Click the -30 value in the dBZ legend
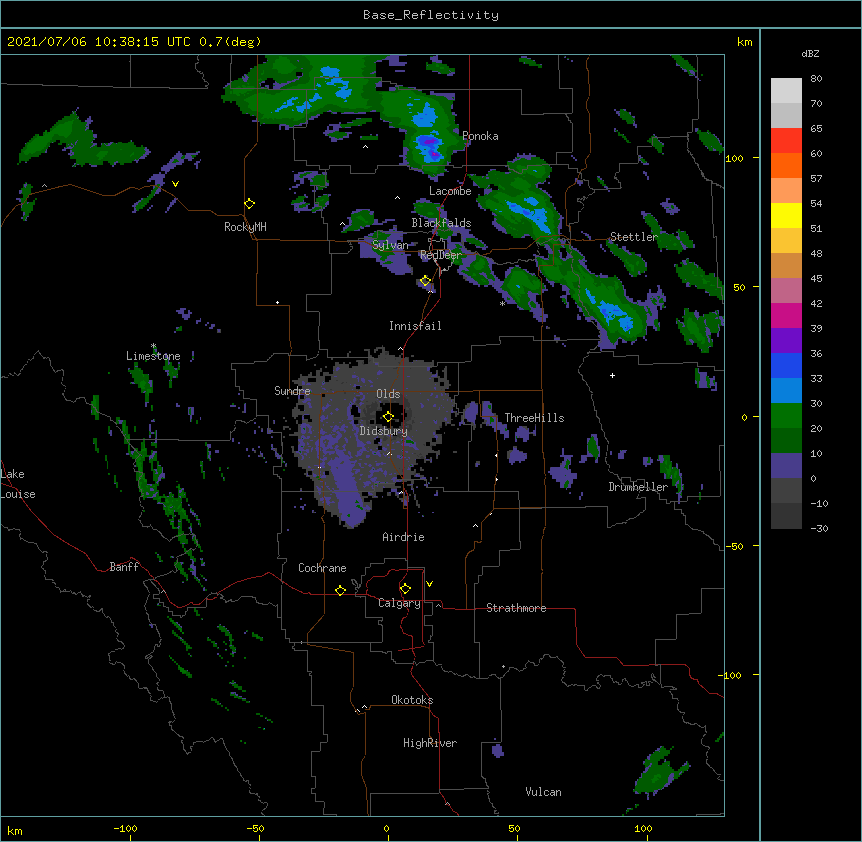Image resolution: width=862 pixels, height=842 pixels. [x=819, y=528]
